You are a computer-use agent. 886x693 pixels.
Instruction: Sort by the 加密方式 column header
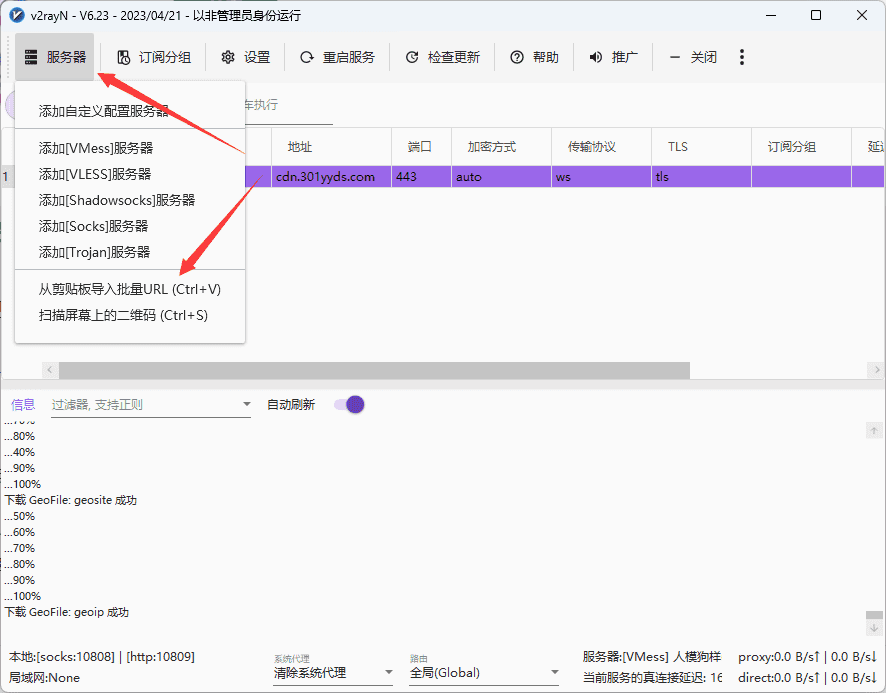(502, 147)
